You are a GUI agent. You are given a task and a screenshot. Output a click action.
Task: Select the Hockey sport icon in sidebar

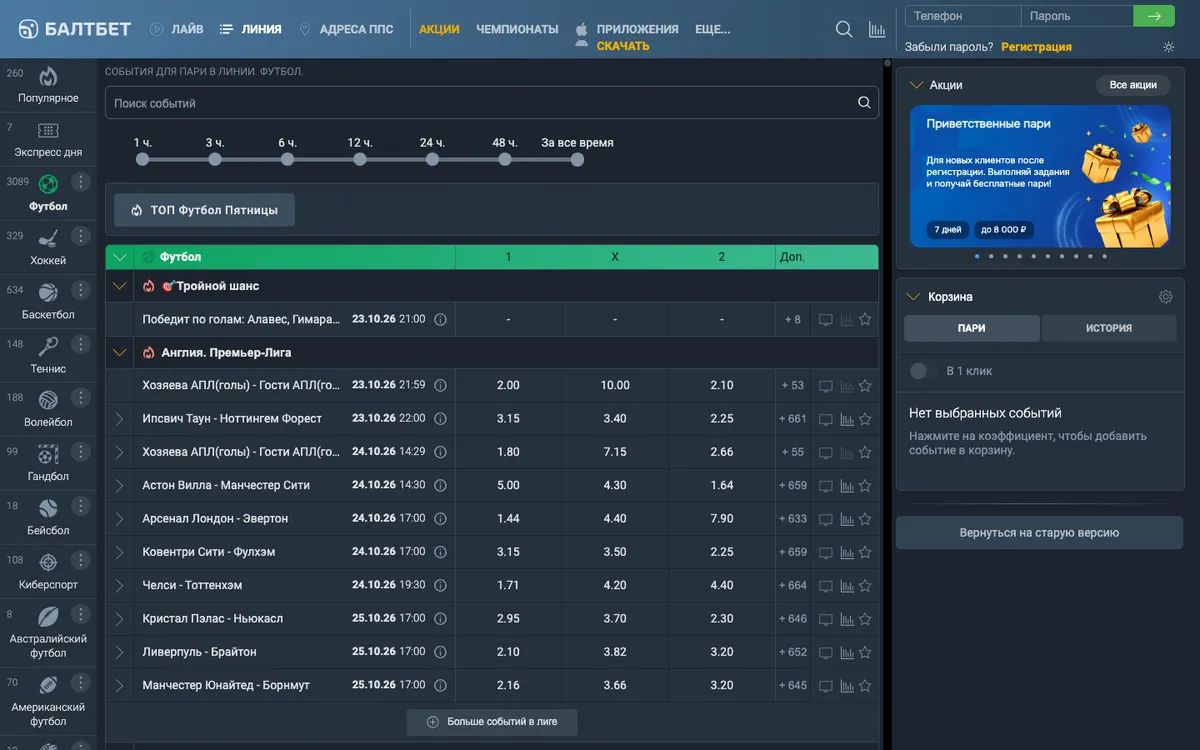pos(48,238)
